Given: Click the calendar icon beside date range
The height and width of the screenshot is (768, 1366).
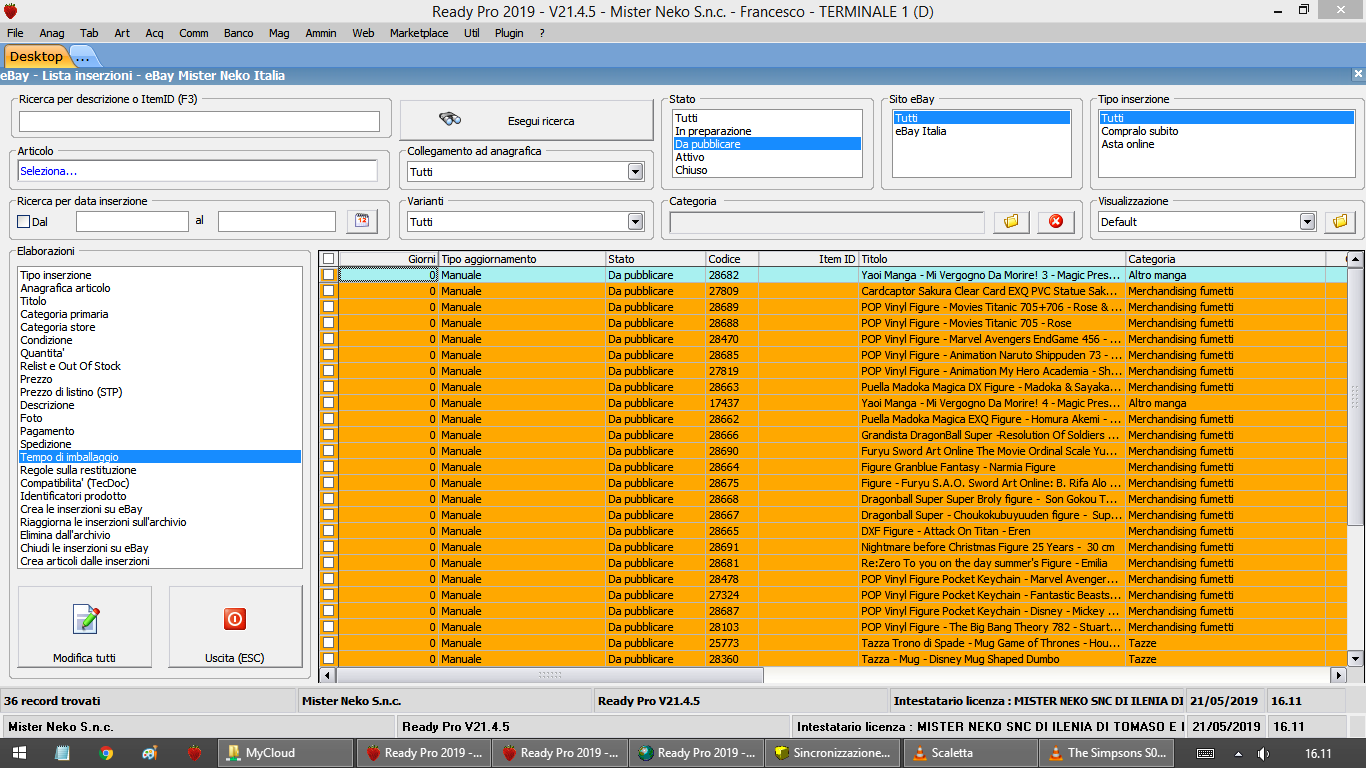Looking at the screenshot, I should tap(362, 221).
